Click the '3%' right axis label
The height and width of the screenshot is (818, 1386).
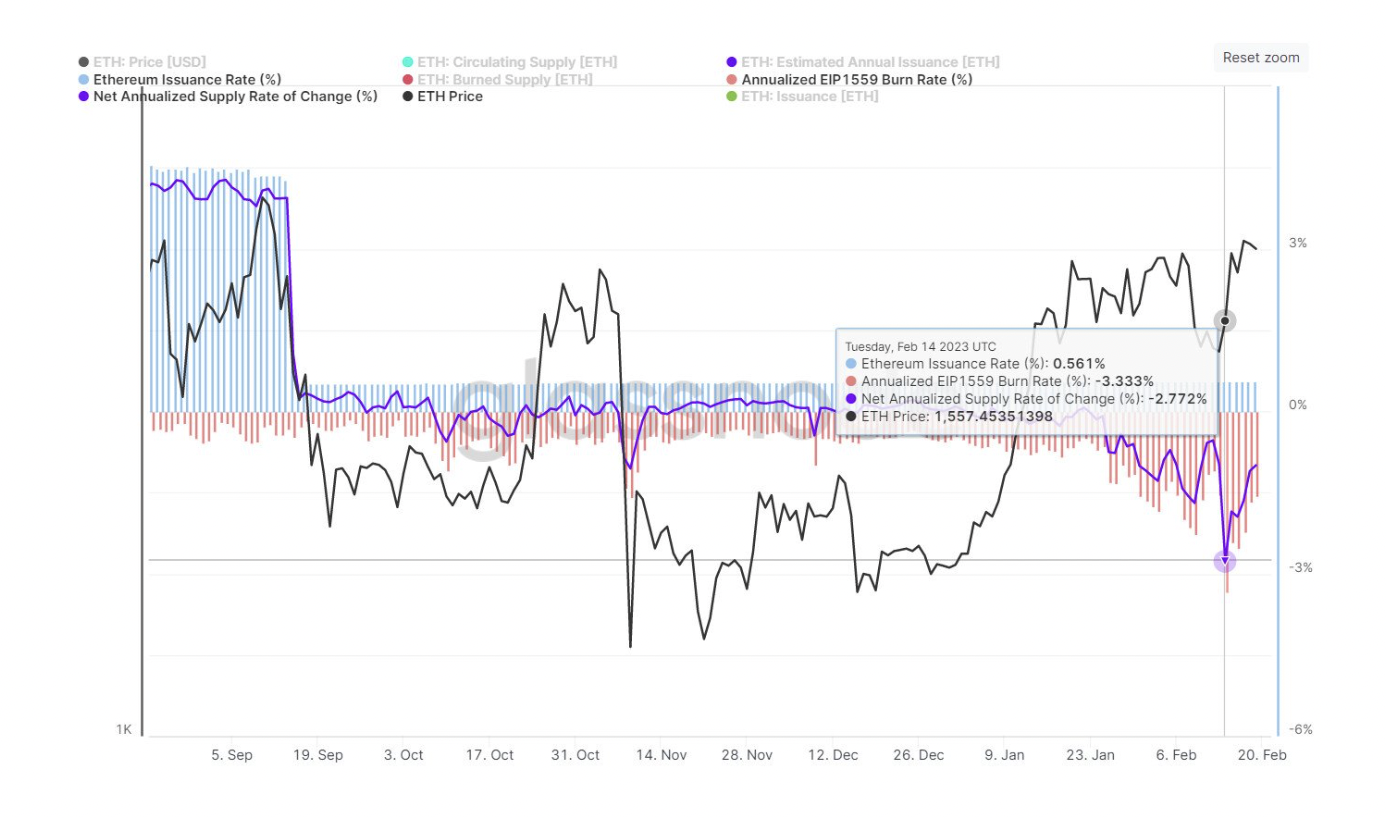coord(1298,243)
